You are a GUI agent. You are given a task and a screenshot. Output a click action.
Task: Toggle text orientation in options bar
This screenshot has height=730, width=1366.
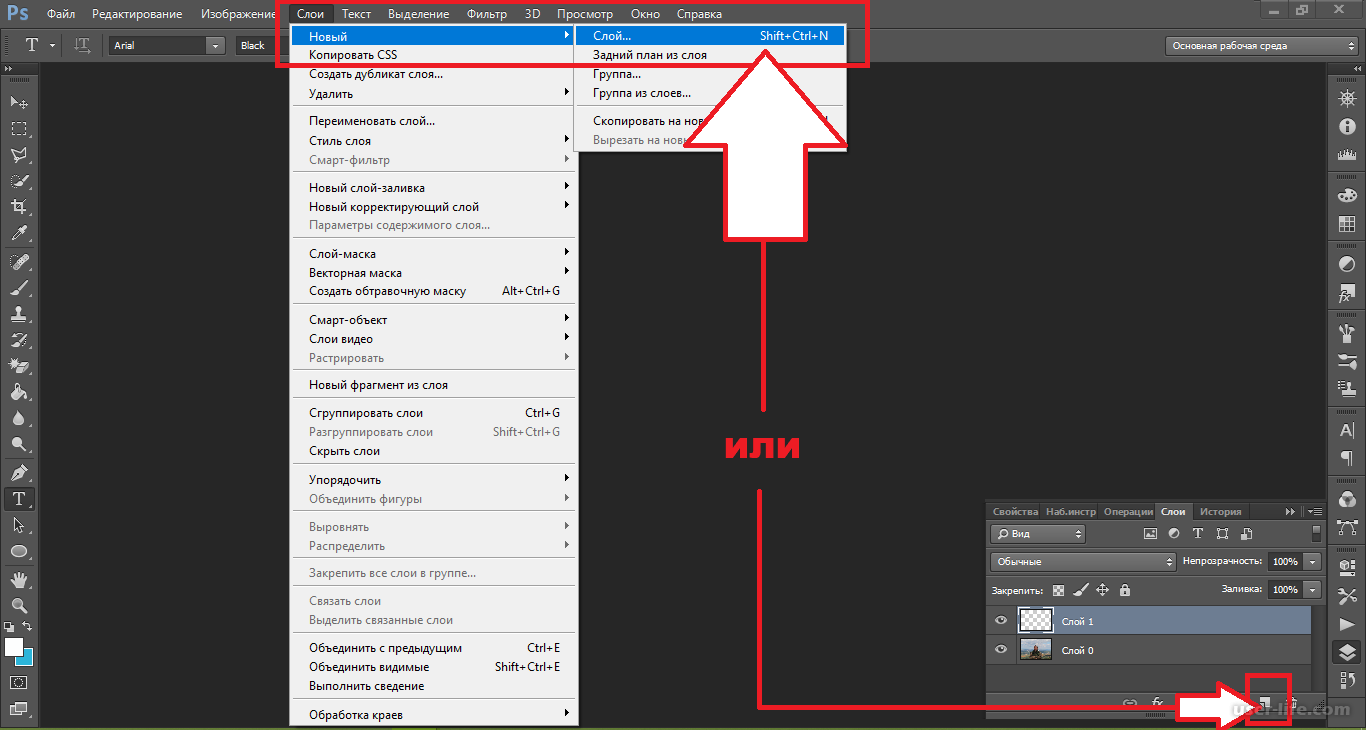coord(82,45)
